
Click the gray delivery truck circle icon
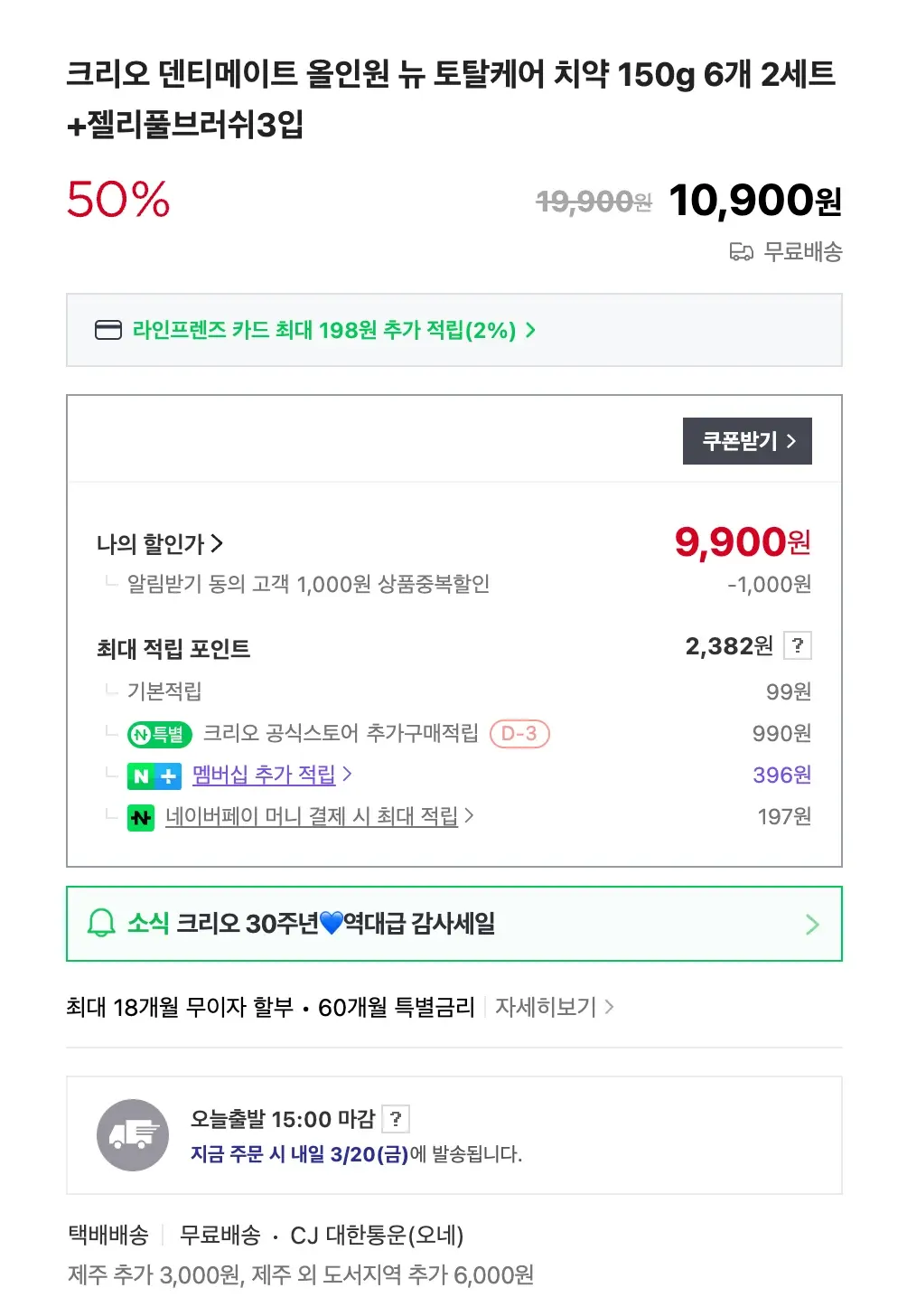pos(133,1134)
